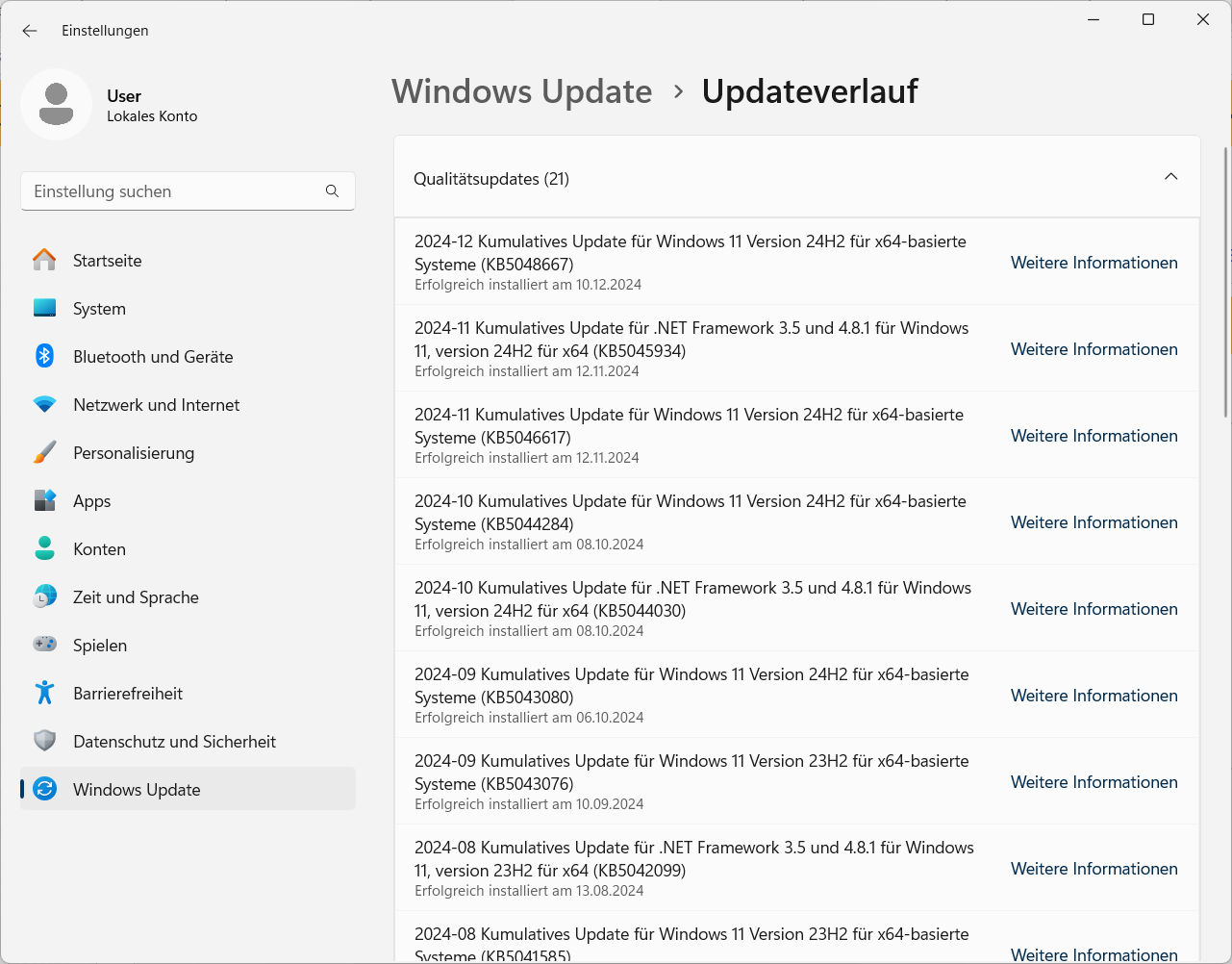Screen dimensions: 1232x964
Task: Click the Lokales Konto label
Action: click(152, 116)
